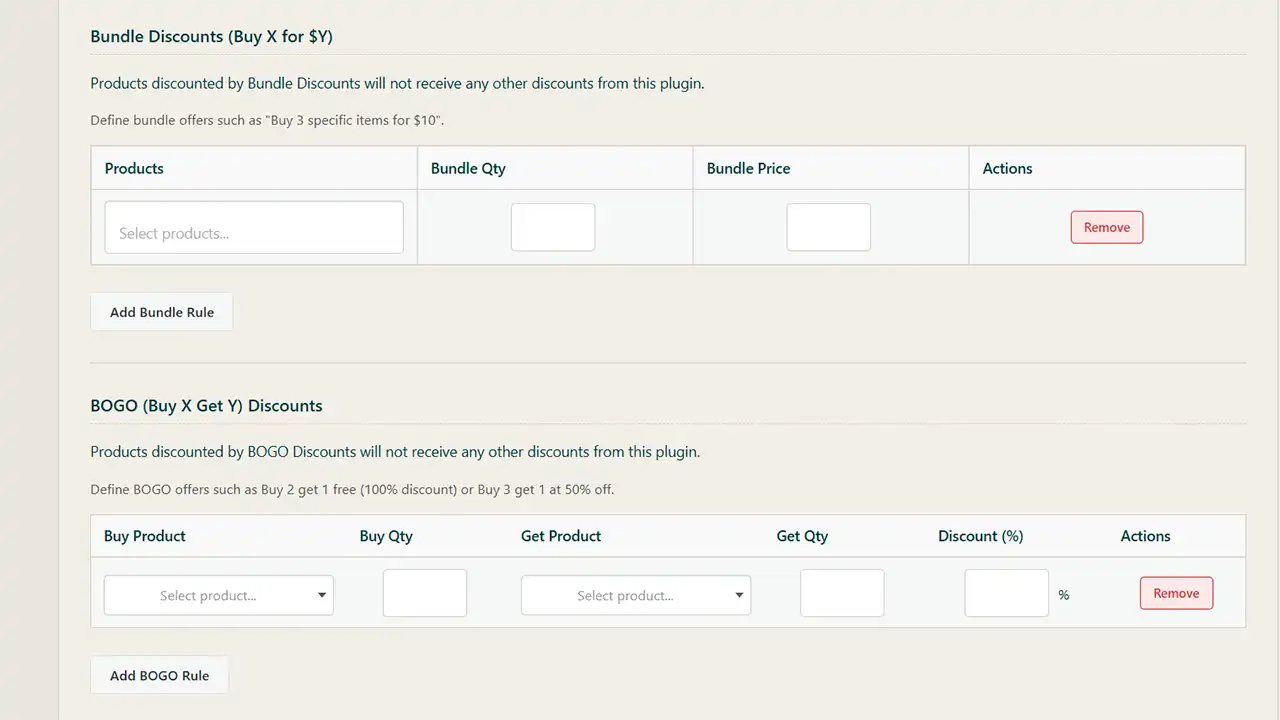Screen dimensions: 1280x720
Task: Click the Select products field in bundle row
Action: click(x=254, y=228)
